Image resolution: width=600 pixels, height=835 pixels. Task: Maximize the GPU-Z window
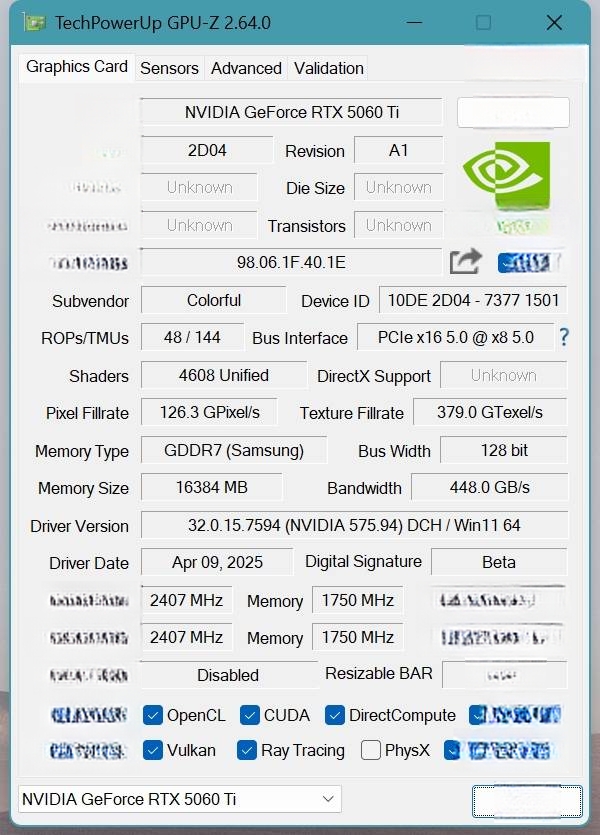tap(483, 22)
